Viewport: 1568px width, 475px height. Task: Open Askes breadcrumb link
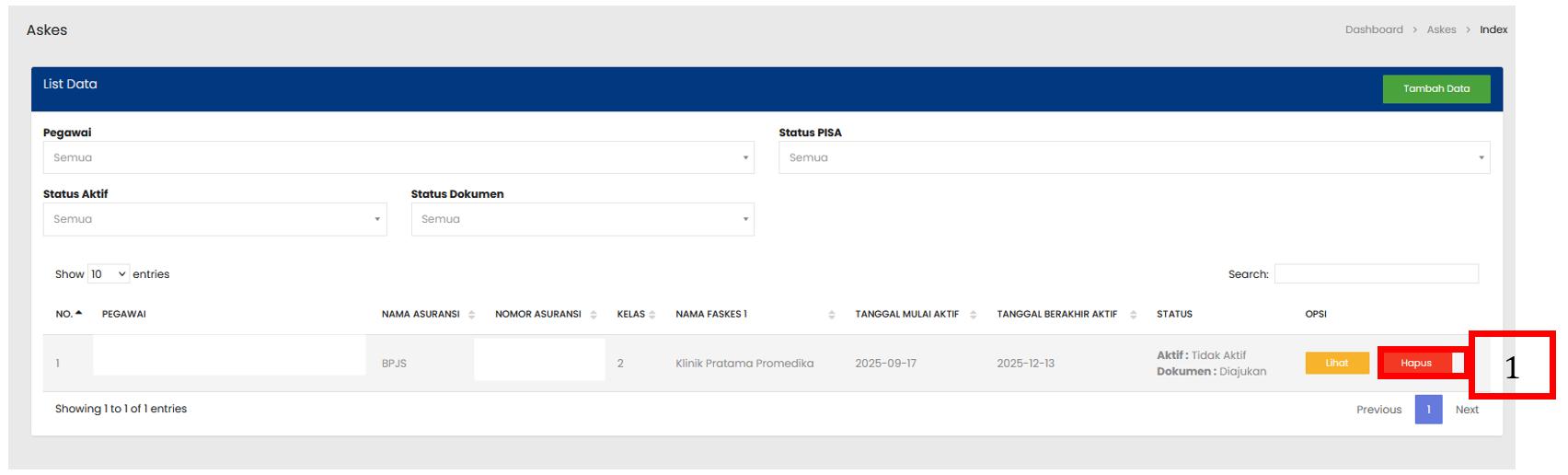tap(1441, 29)
